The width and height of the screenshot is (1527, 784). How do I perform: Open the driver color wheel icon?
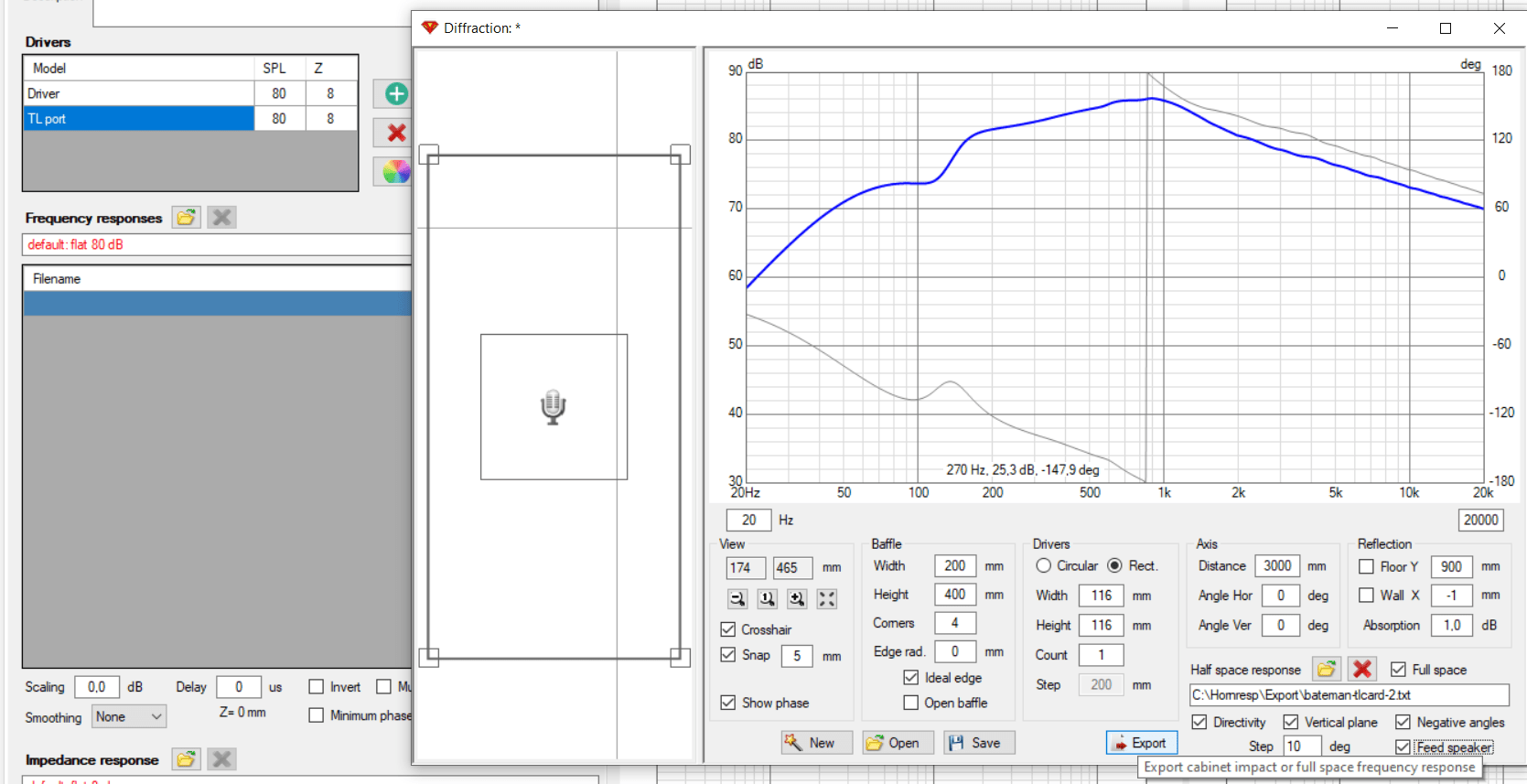(396, 171)
